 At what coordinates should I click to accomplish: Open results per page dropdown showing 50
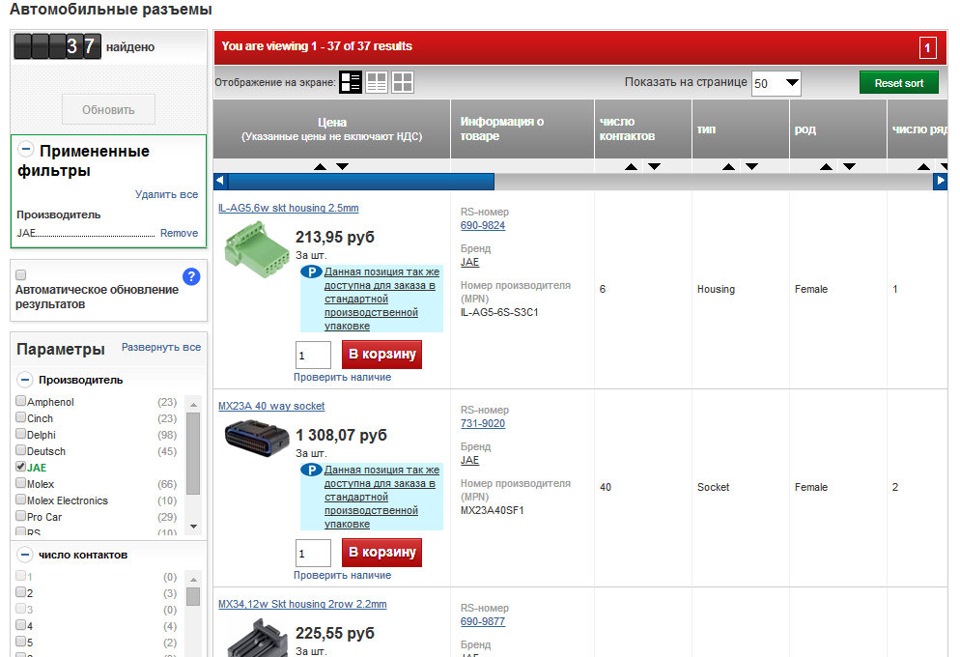(x=776, y=83)
